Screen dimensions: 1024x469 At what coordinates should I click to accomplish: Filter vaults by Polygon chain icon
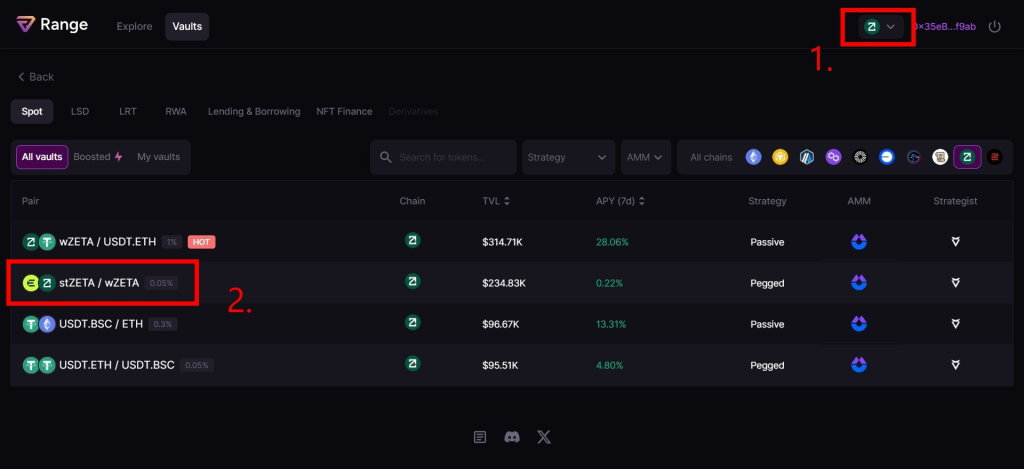coord(833,157)
